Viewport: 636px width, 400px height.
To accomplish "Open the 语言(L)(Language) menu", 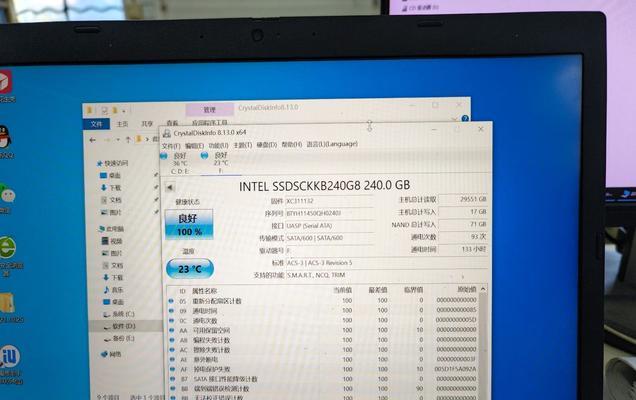I will [332, 144].
